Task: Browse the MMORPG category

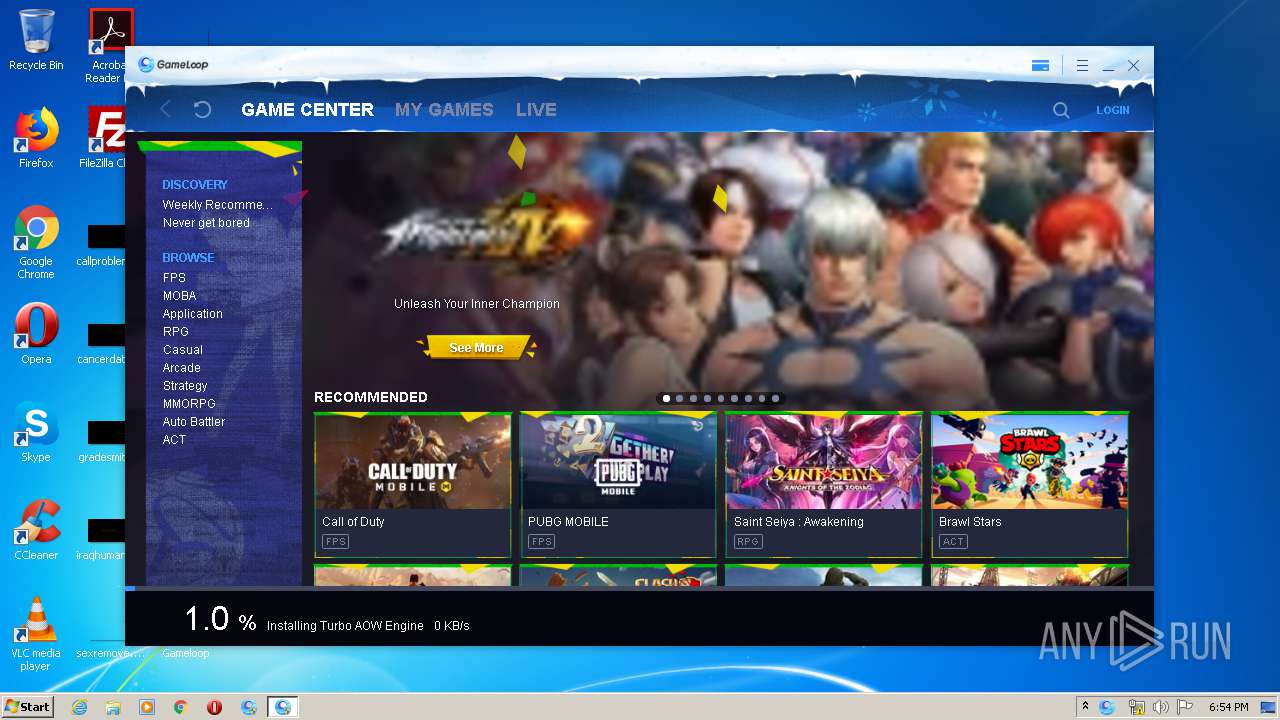Action: click(189, 404)
